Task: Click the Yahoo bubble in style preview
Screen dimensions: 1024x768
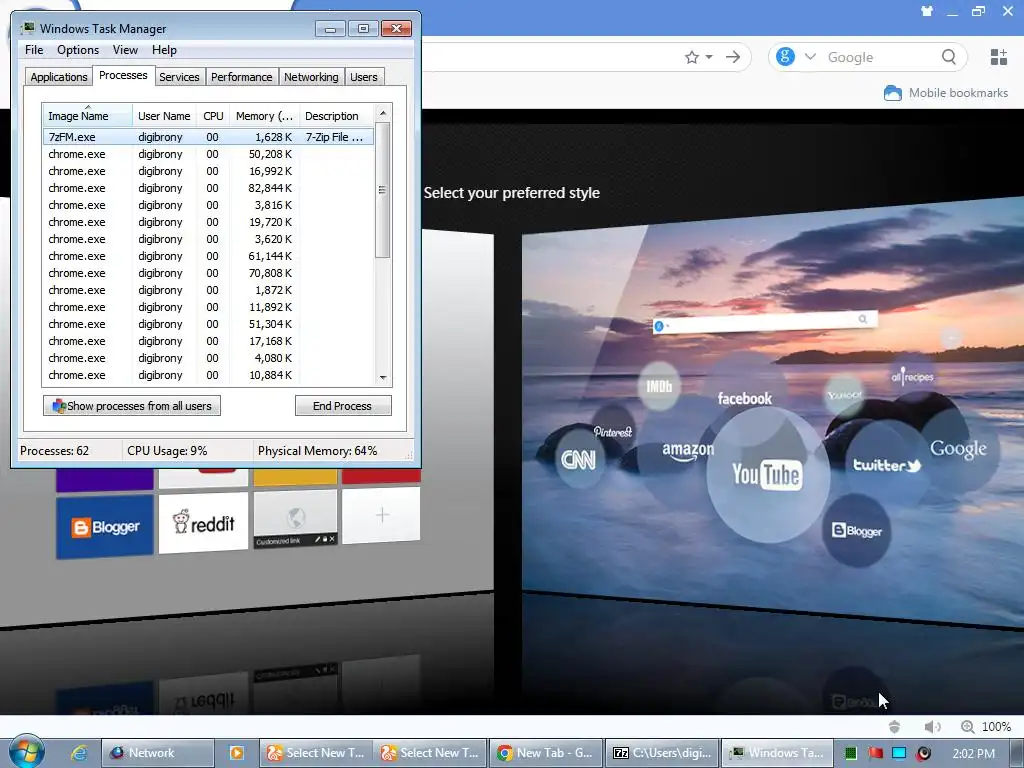Action: point(844,395)
